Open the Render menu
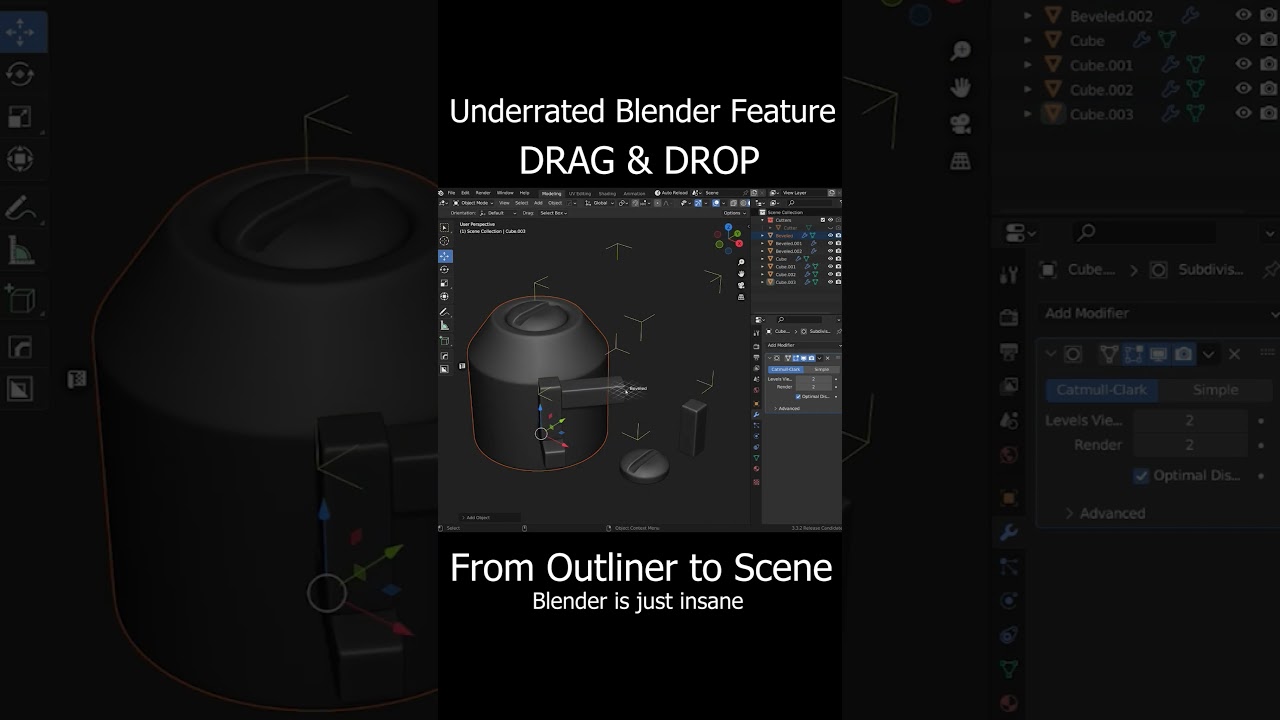This screenshot has height=720, width=1280. (483, 193)
